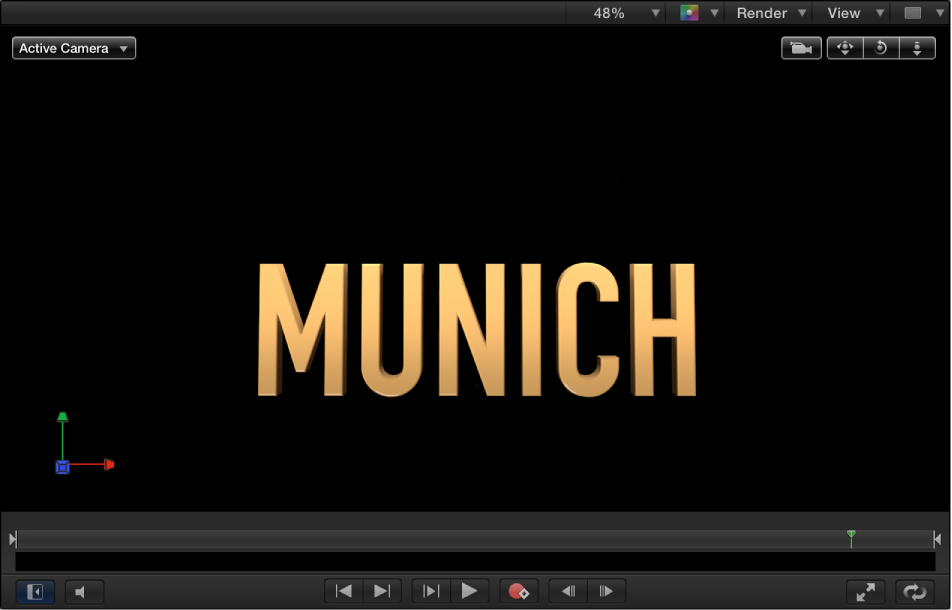Click the play range In marker
This screenshot has height=610, width=952.
[x=13, y=538]
